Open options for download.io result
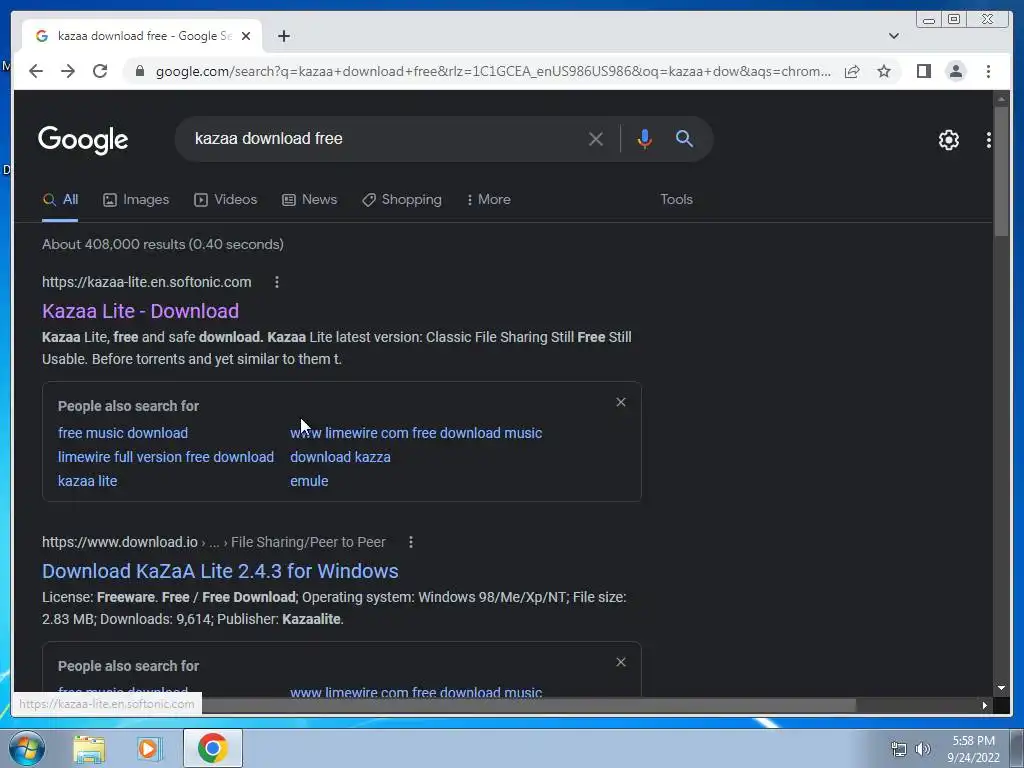Image resolution: width=1024 pixels, height=768 pixels. click(x=411, y=542)
